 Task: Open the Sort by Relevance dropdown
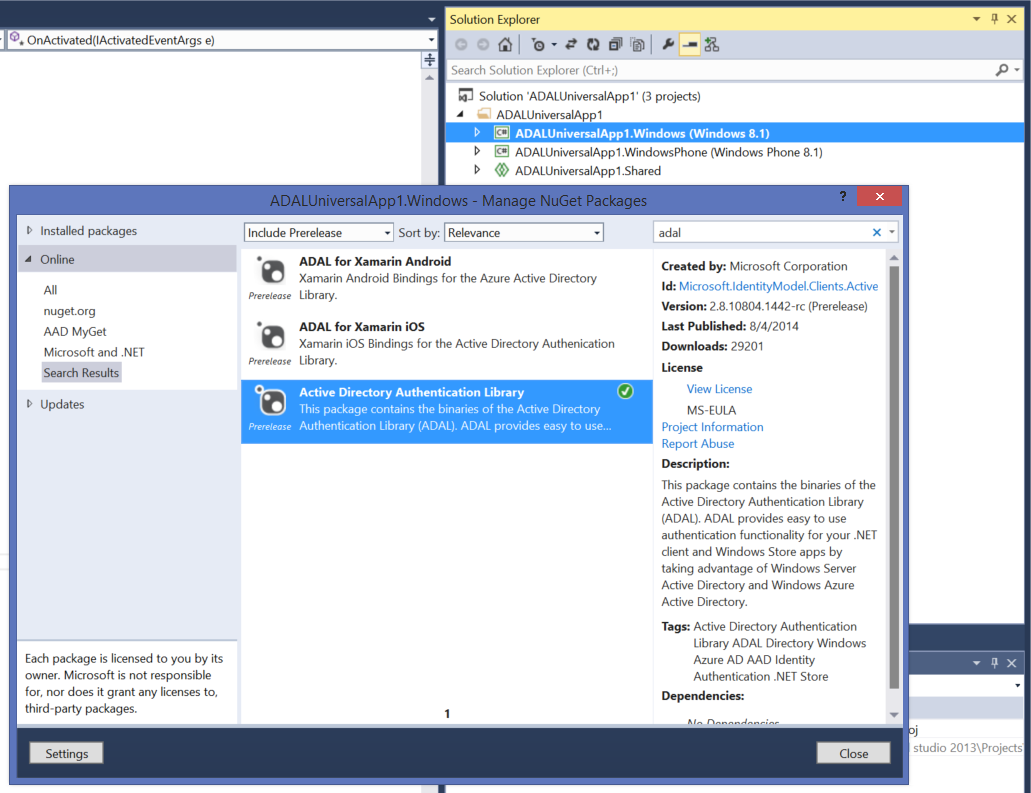point(523,233)
